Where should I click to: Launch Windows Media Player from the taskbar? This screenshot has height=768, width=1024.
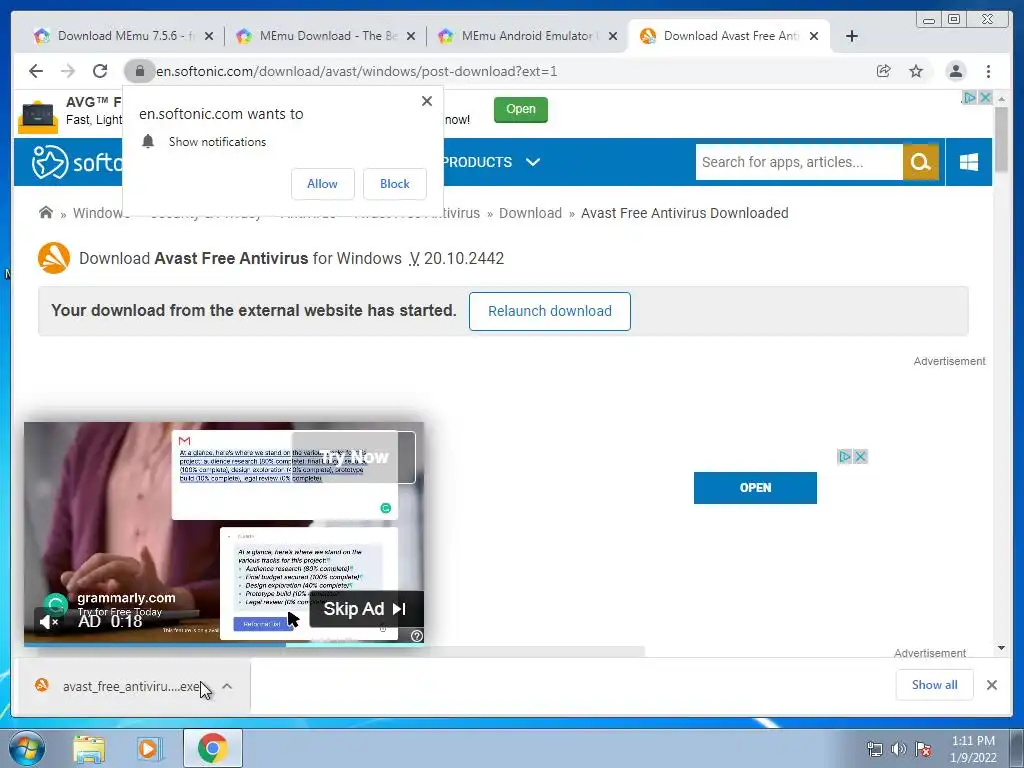tap(148, 749)
